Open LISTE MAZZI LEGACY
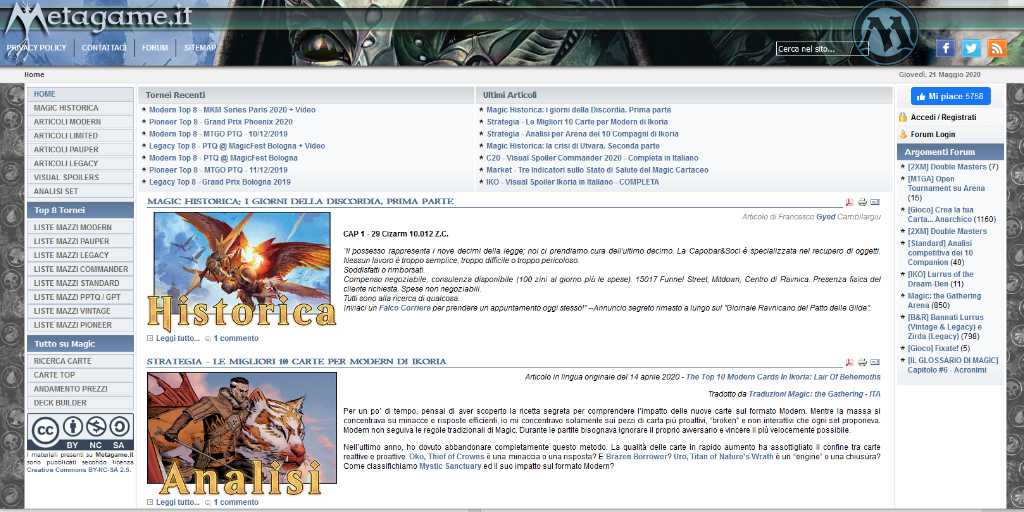Screen dimensions: 1024x512 [80, 255]
